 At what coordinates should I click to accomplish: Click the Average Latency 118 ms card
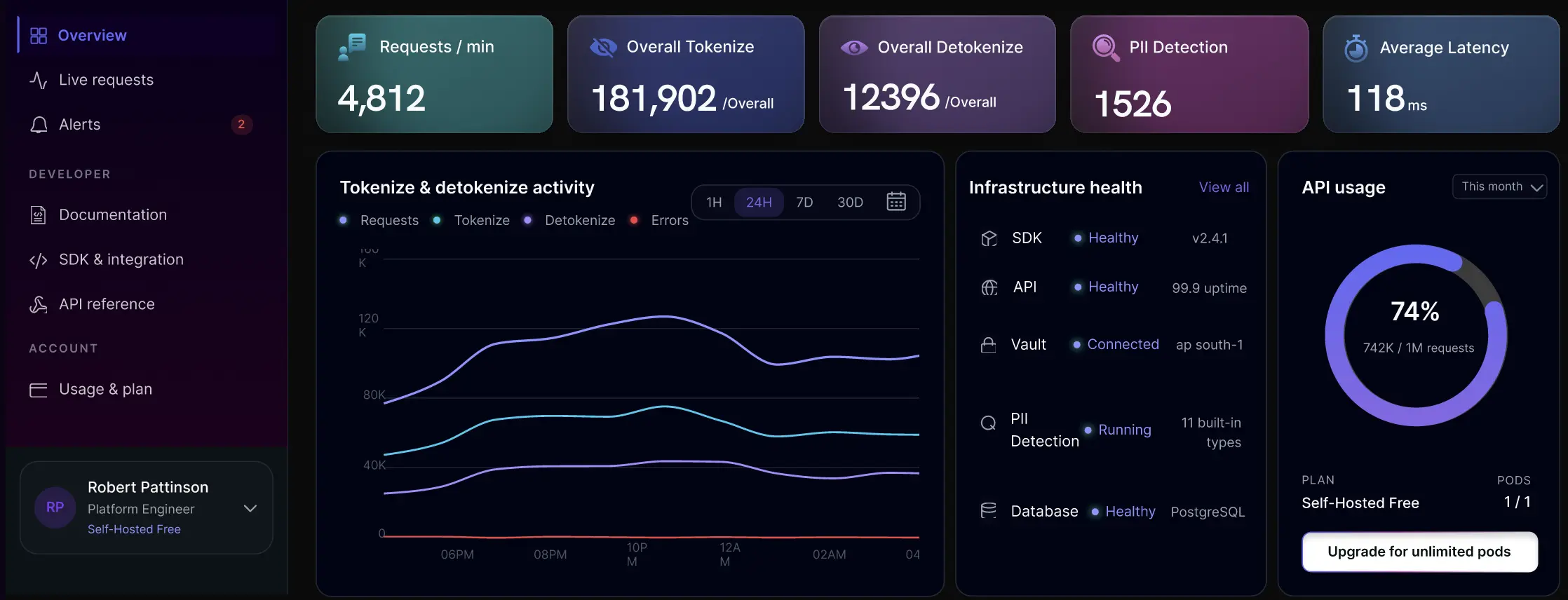tap(1441, 74)
